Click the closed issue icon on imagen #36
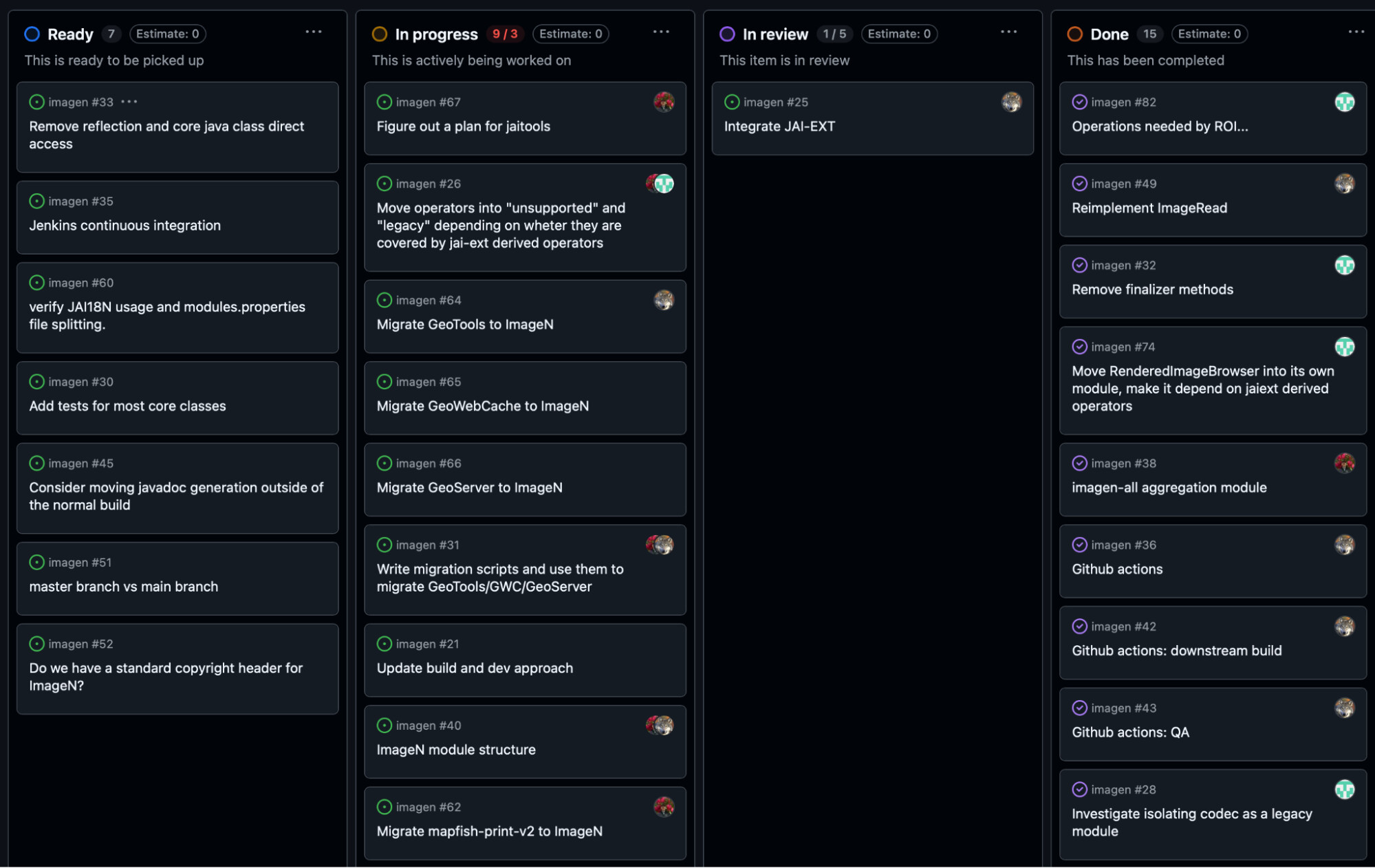The height and width of the screenshot is (868, 1375). point(1079,545)
